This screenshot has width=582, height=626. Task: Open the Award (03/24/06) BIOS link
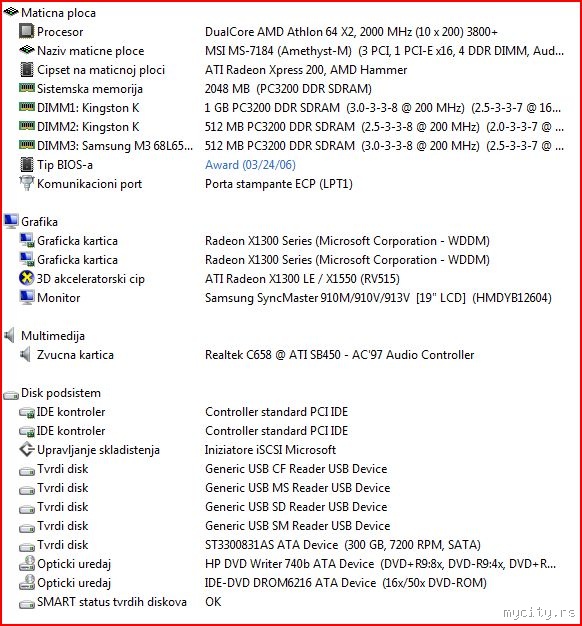click(x=250, y=164)
